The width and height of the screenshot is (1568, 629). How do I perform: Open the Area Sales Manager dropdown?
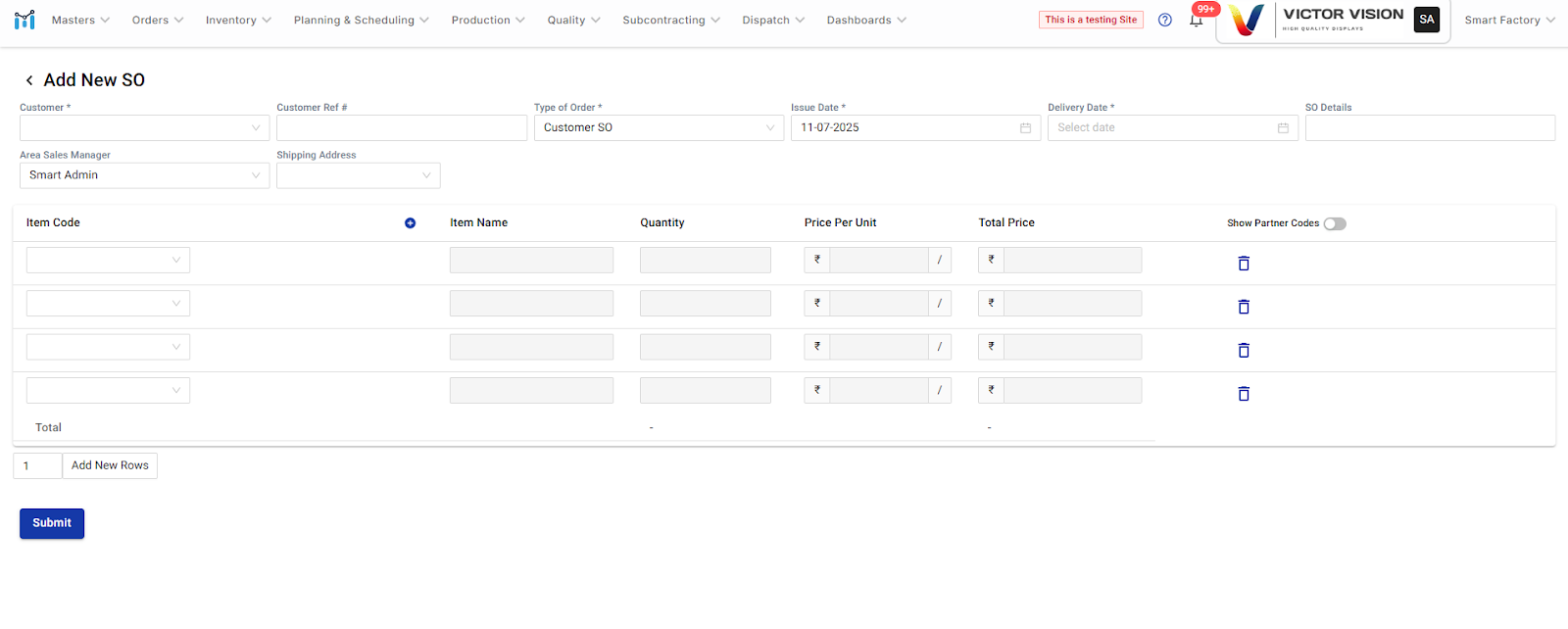(144, 175)
